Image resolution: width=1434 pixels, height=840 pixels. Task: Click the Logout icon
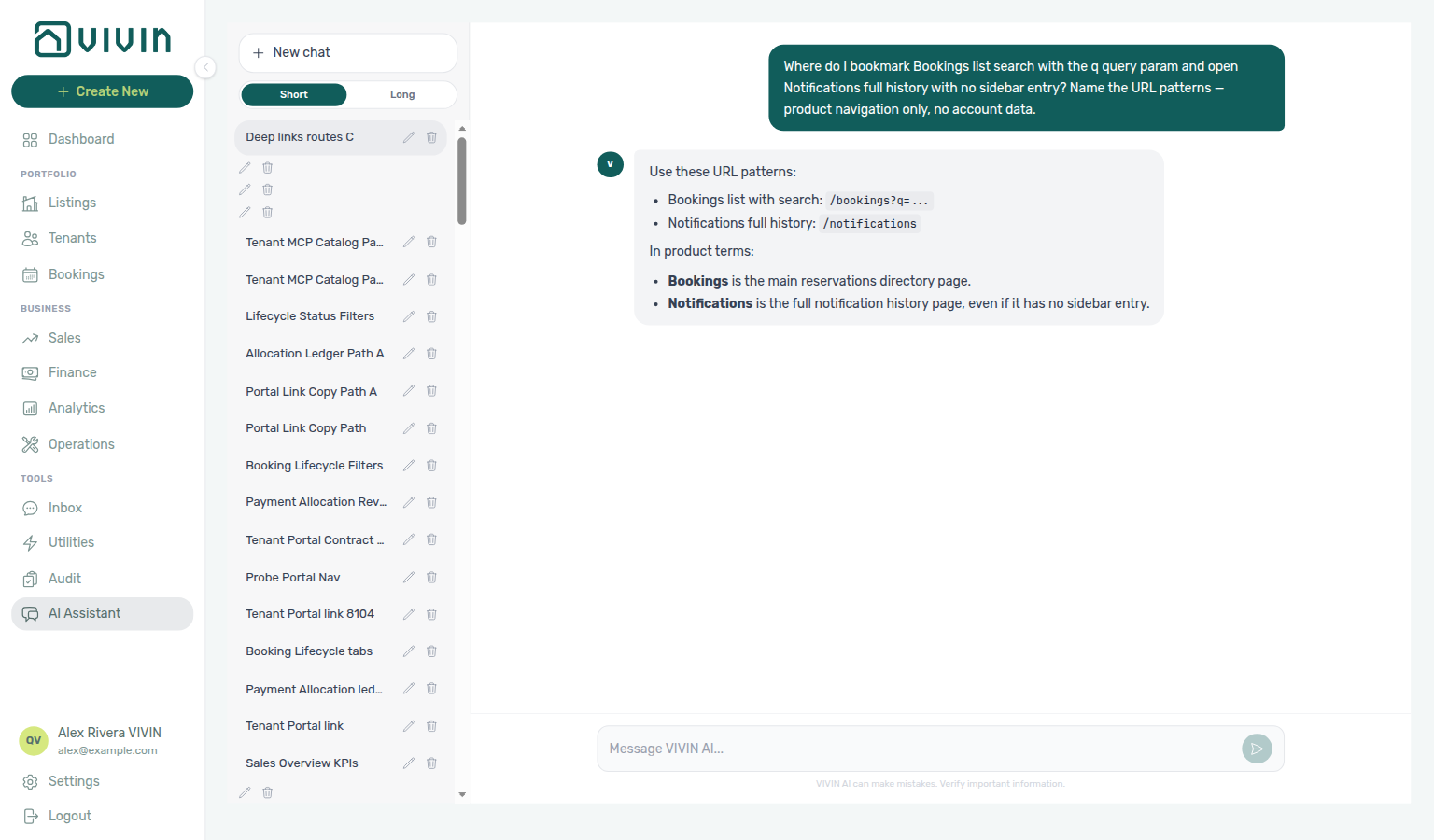click(x=30, y=817)
